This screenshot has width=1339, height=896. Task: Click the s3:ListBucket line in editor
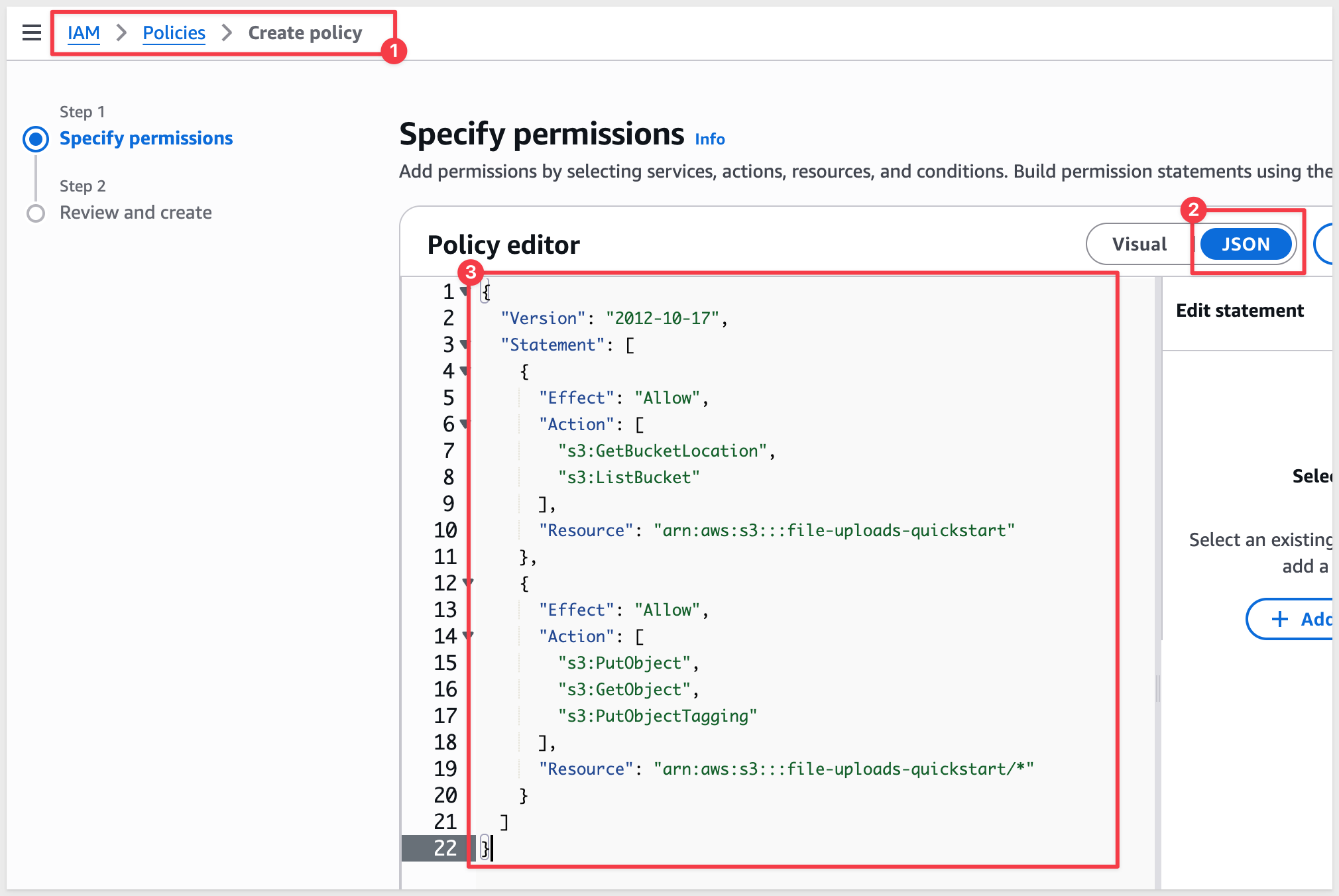click(x=628, y=477)
